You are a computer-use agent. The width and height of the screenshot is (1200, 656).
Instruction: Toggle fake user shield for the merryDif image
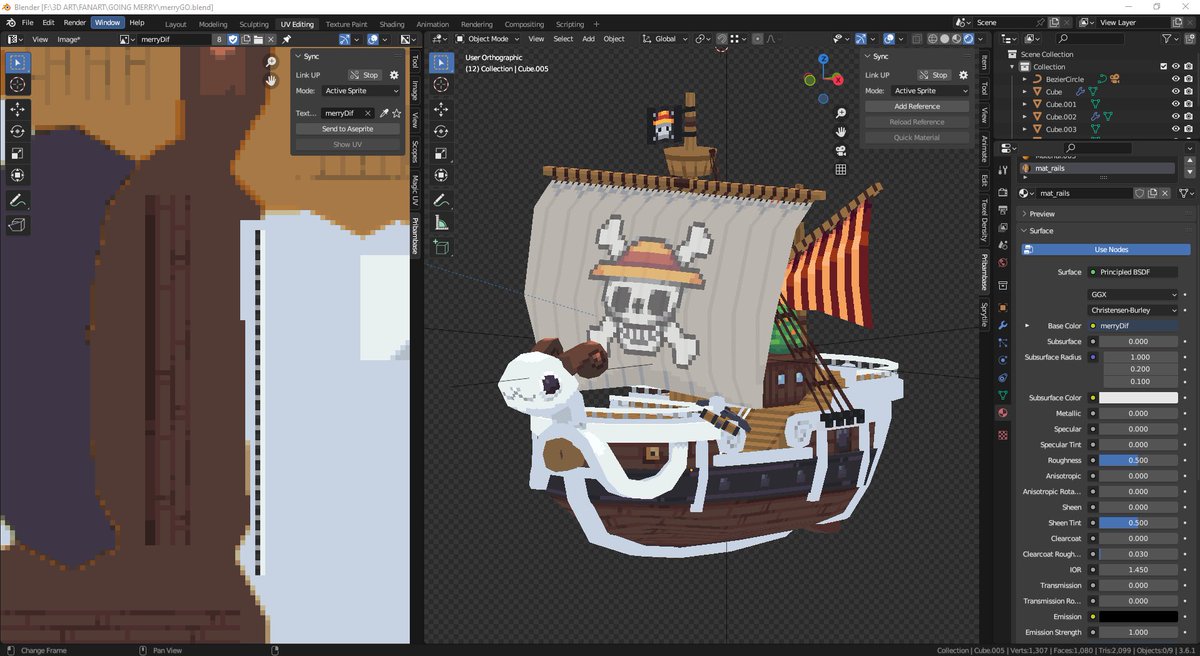click(x=233, y=39)
